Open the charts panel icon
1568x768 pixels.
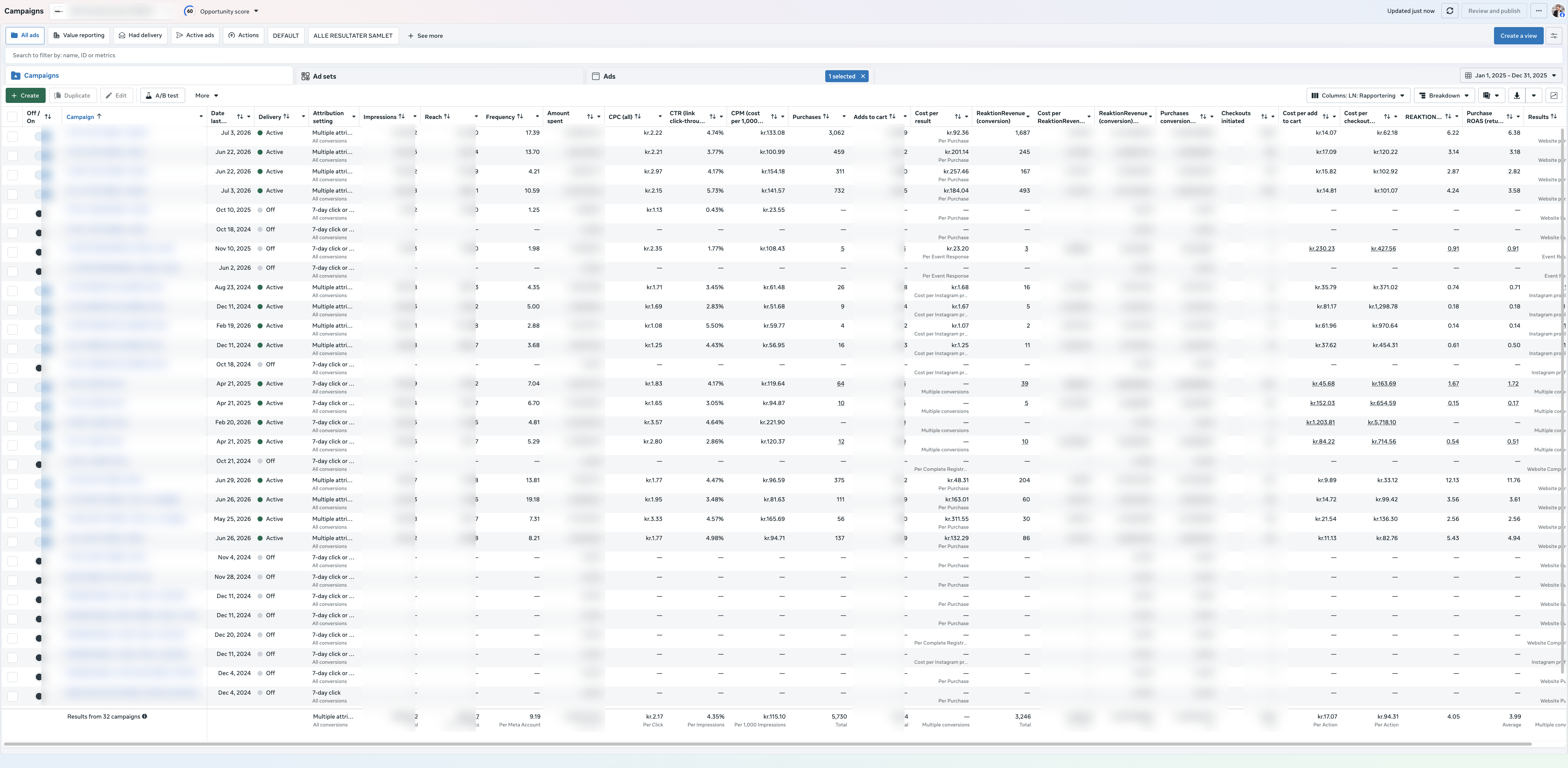point(1554,96)
